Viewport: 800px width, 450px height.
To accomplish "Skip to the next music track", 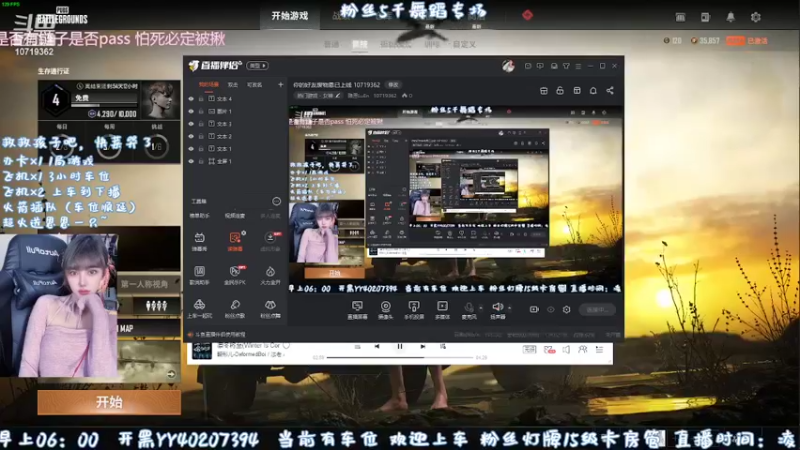I will click(x=422, y=346).
